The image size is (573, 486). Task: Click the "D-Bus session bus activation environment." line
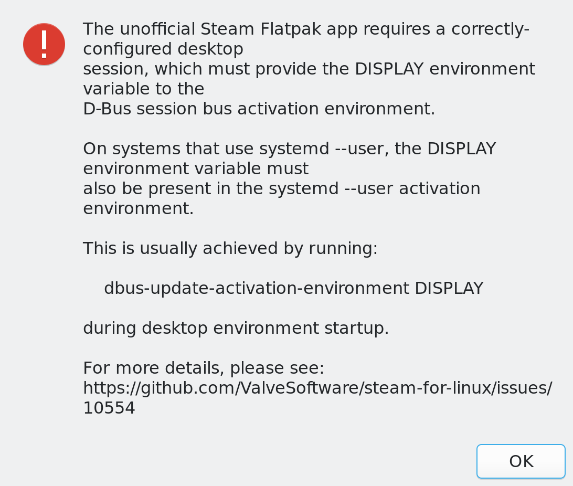tap(259, 109)
